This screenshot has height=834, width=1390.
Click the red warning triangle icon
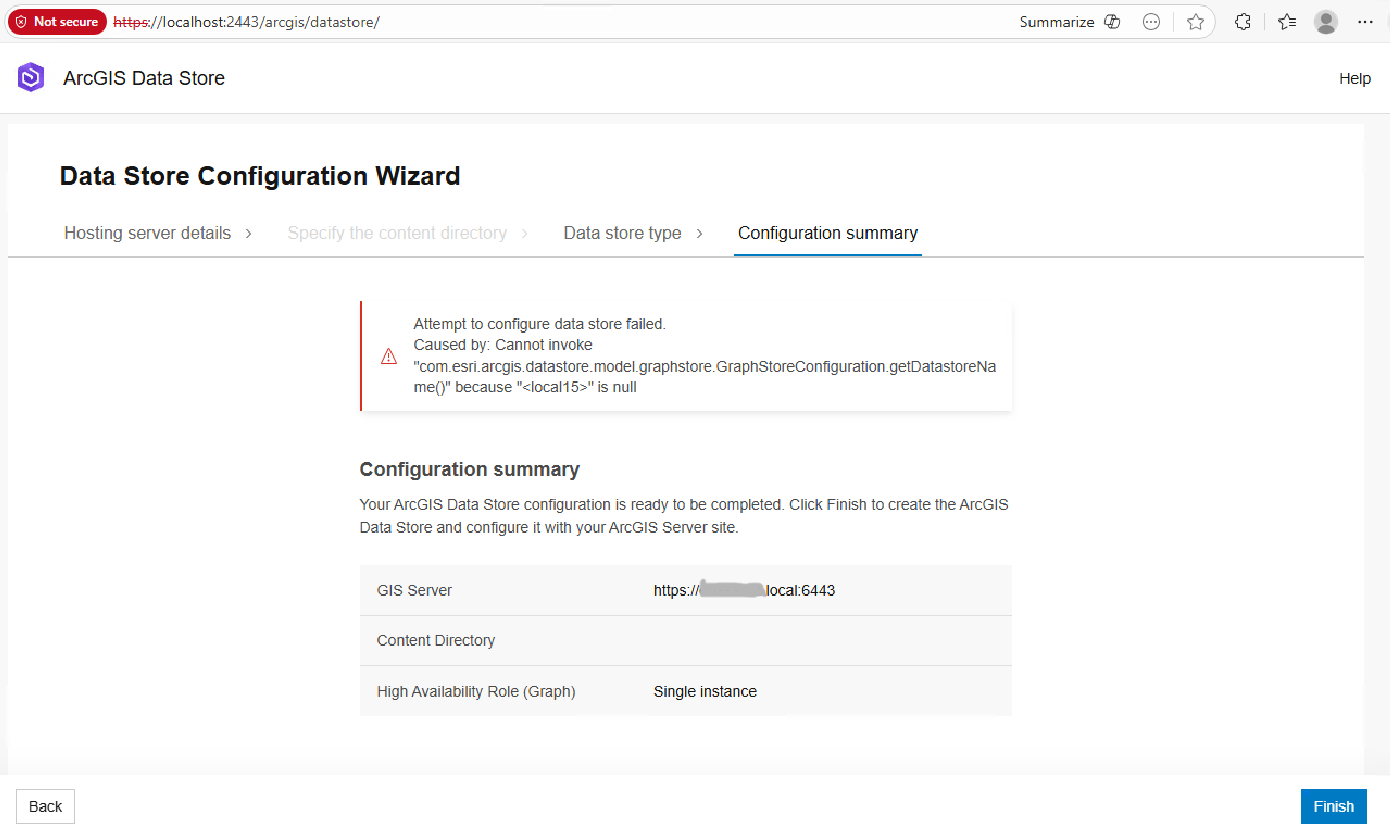pyautogui.click(x=389, y=356)
